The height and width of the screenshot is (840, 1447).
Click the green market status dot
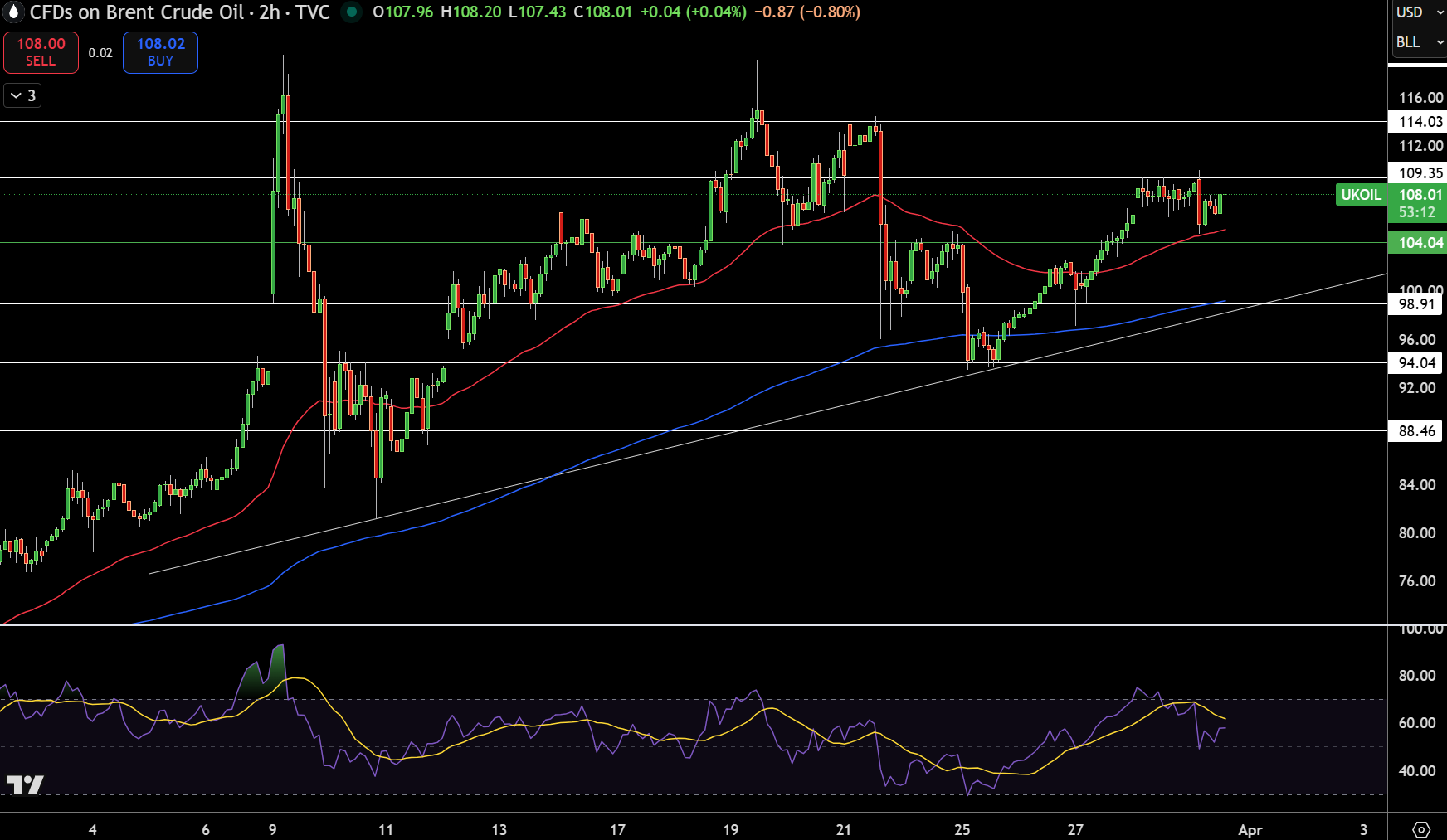tap(352, 12)
